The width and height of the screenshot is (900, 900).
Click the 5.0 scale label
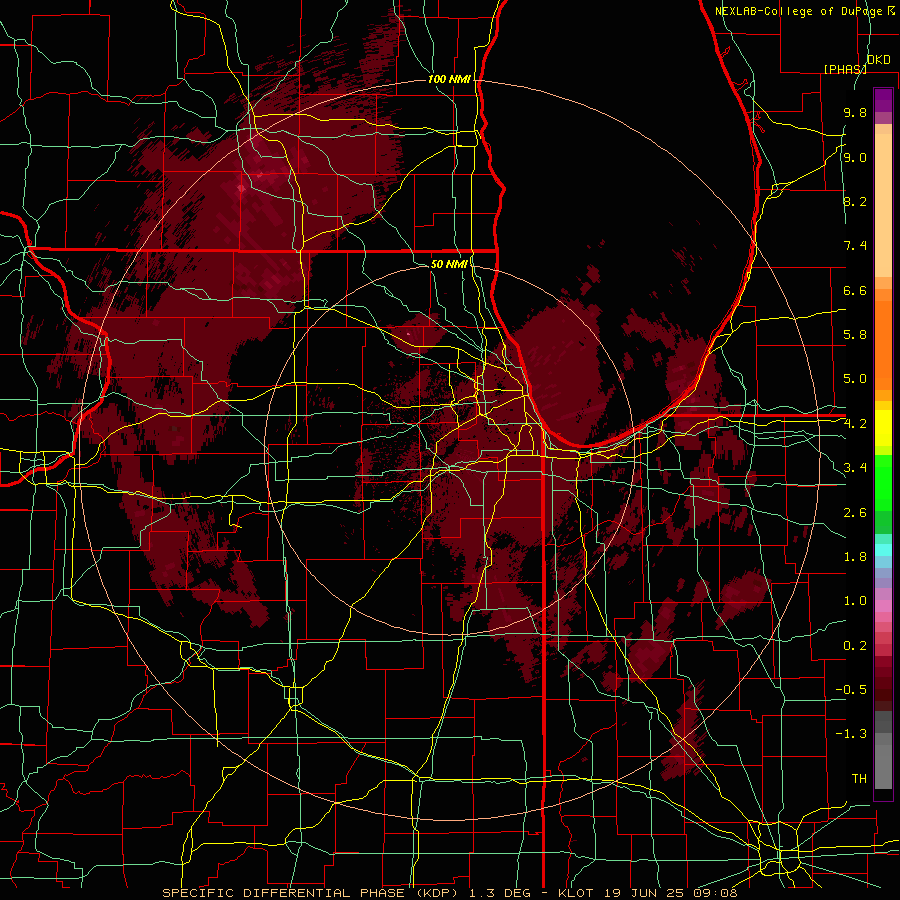click(855, 379)
